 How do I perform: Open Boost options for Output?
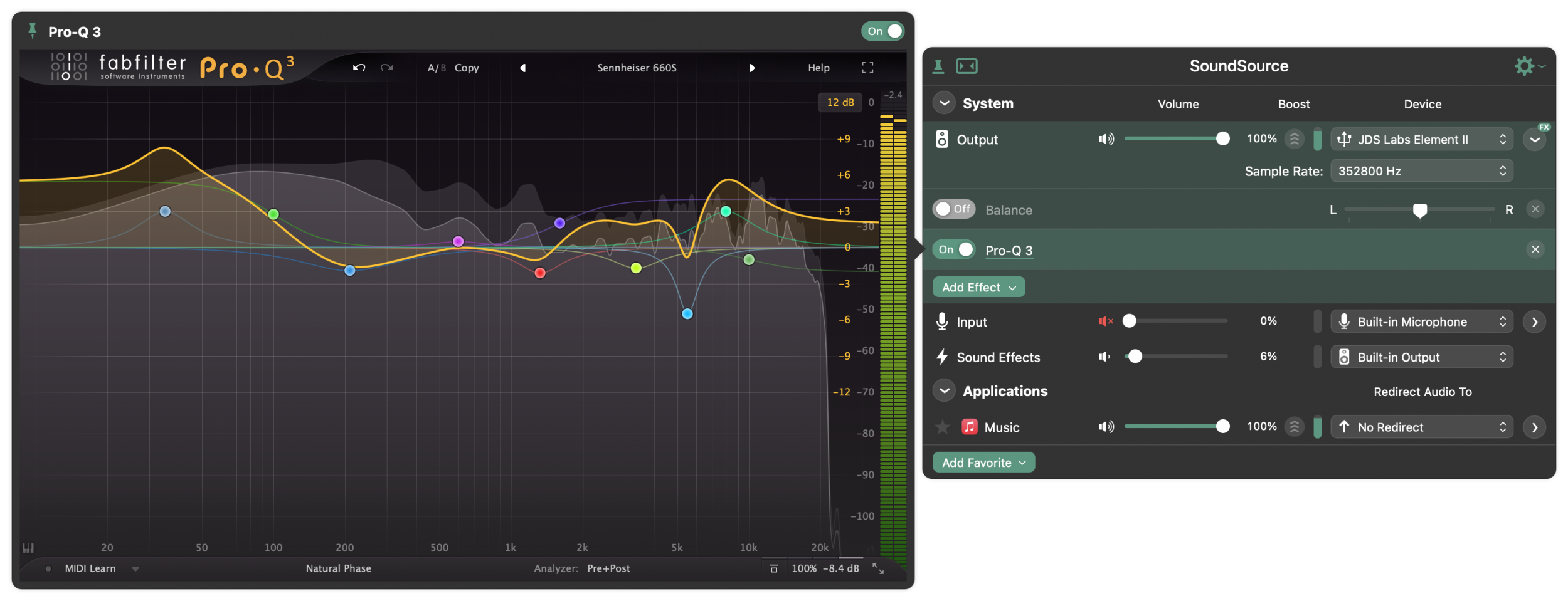[x=1294, y=139]
